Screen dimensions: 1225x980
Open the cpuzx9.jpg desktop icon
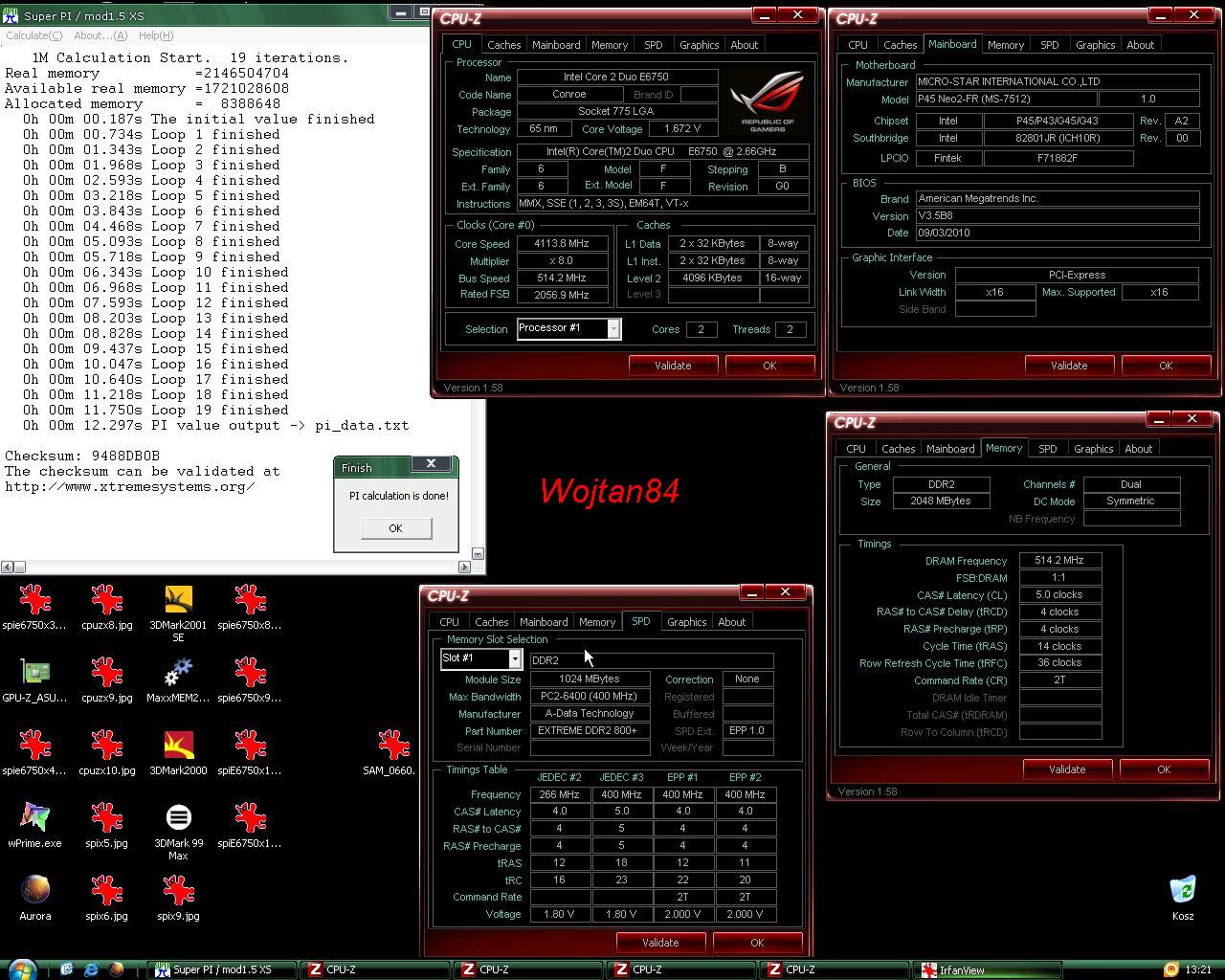point(106,680)
